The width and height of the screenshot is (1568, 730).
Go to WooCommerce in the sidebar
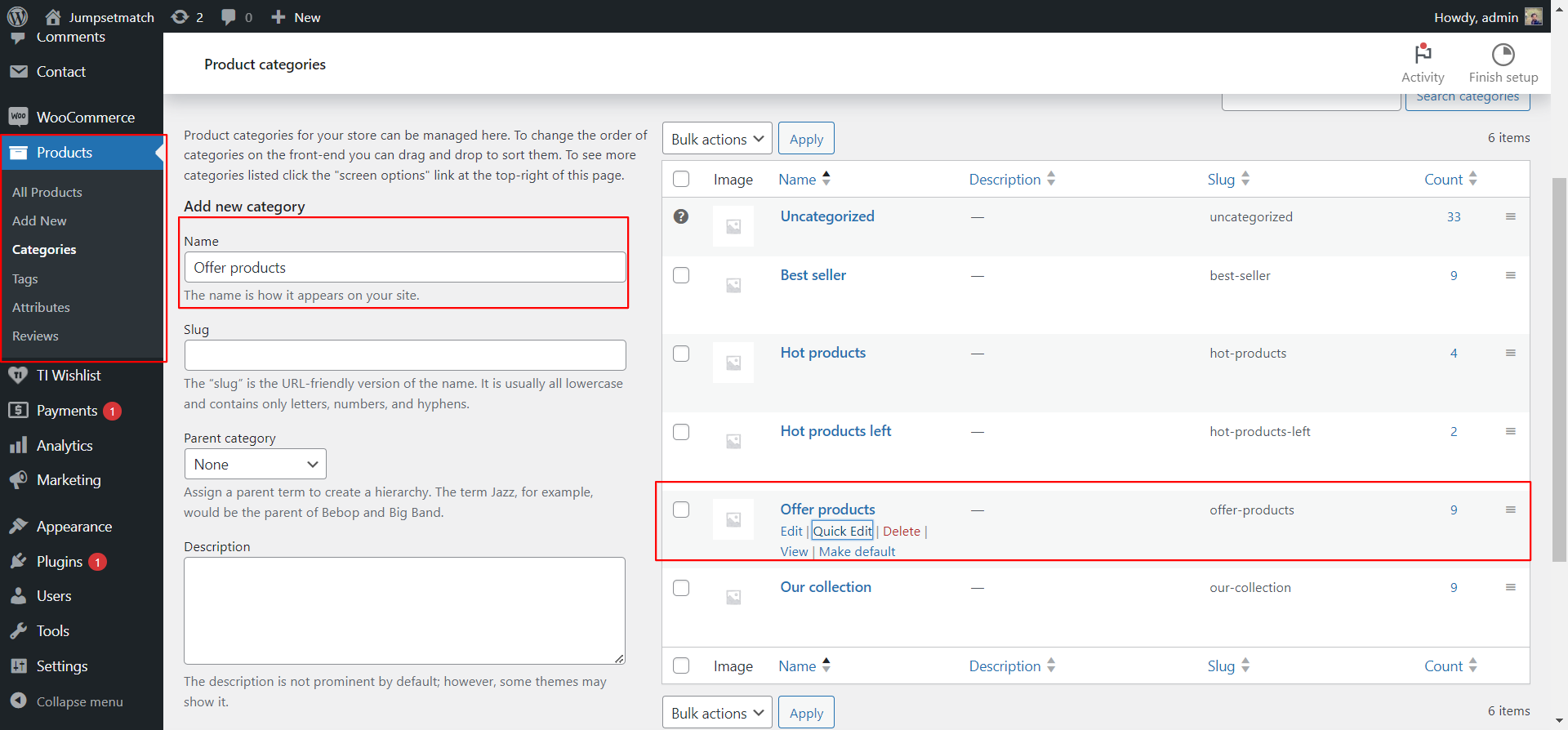pos(85,118)
